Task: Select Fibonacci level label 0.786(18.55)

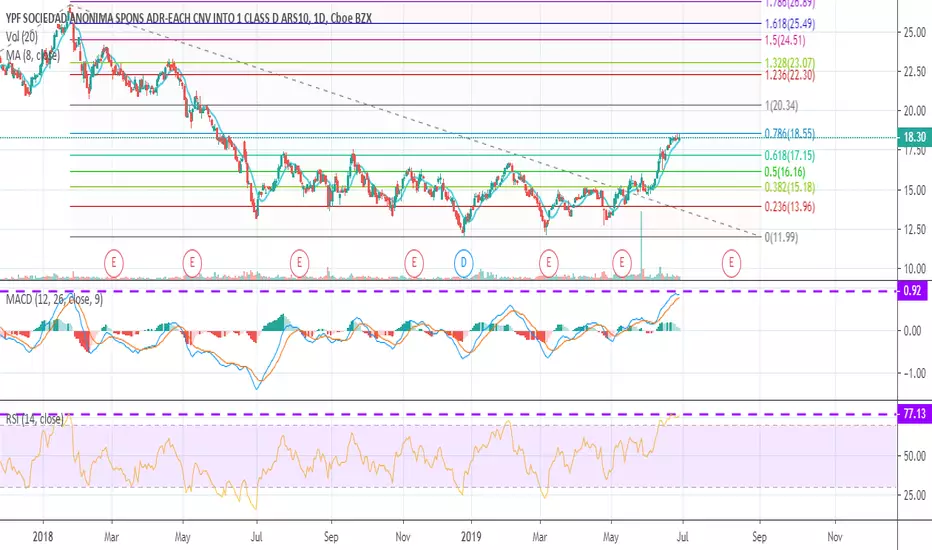Action: coord(790,134)
